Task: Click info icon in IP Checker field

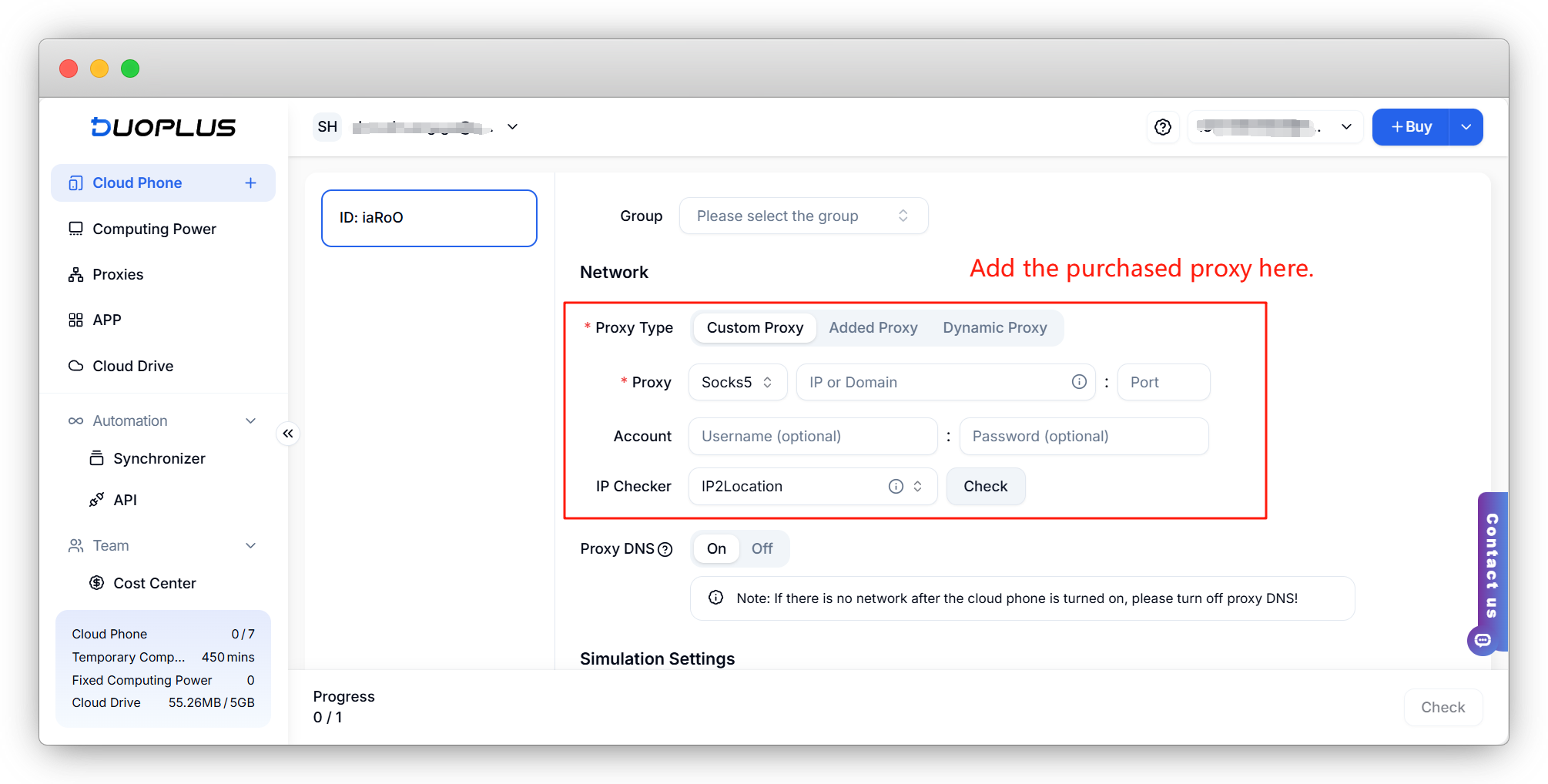Action: (896, 486)
